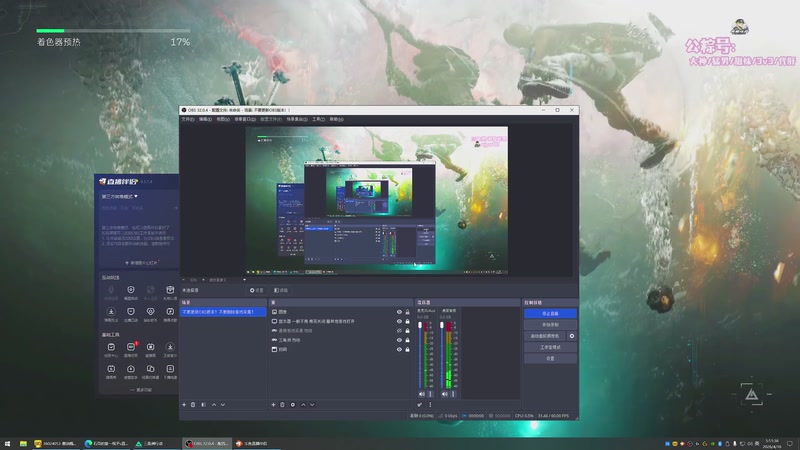Click the zoom-in plus below the preview
Viewport: 800px width, 450px height.
click(x=203, y=280)
